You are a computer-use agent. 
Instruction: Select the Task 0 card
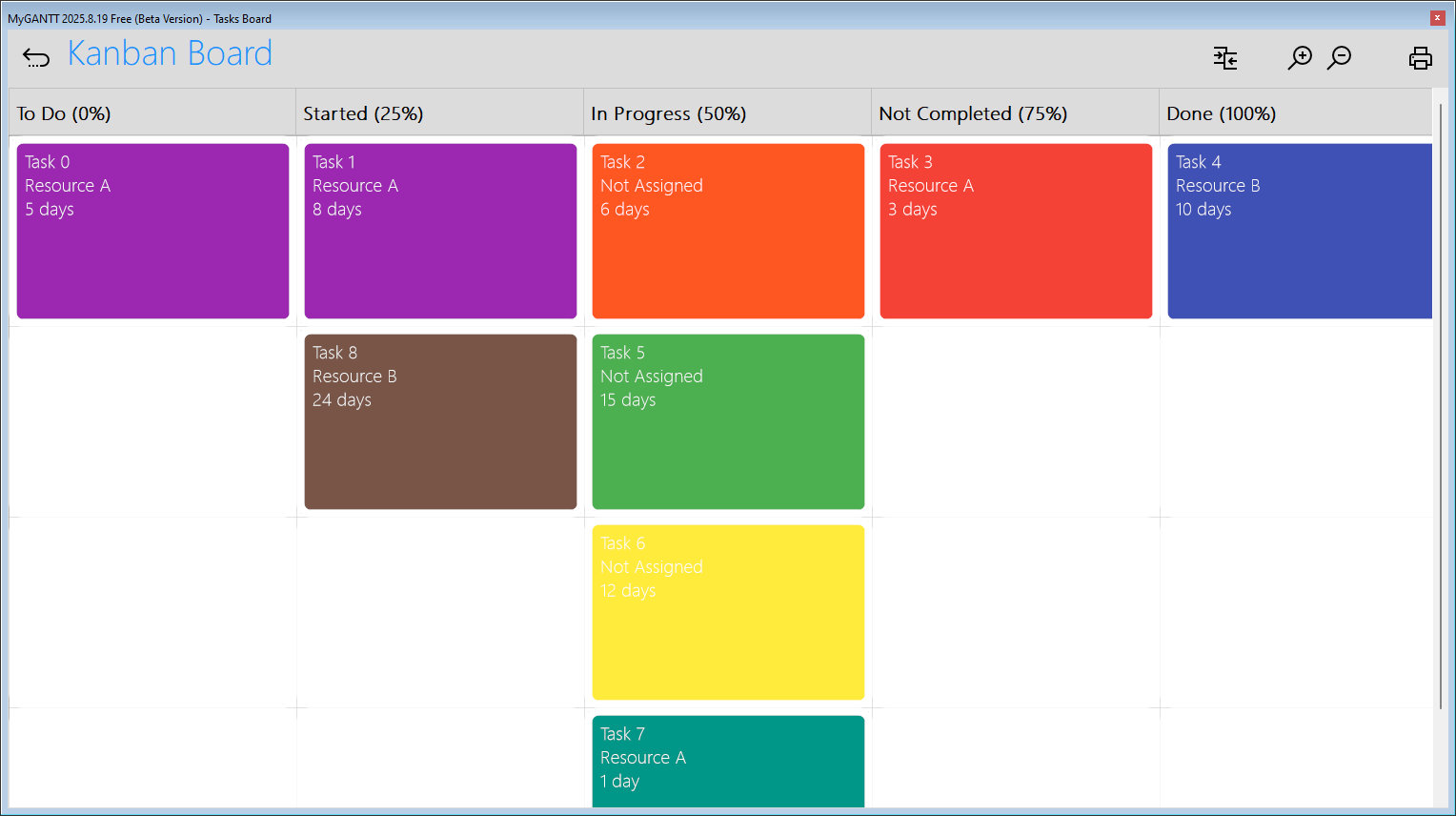(x=152, y=231)
